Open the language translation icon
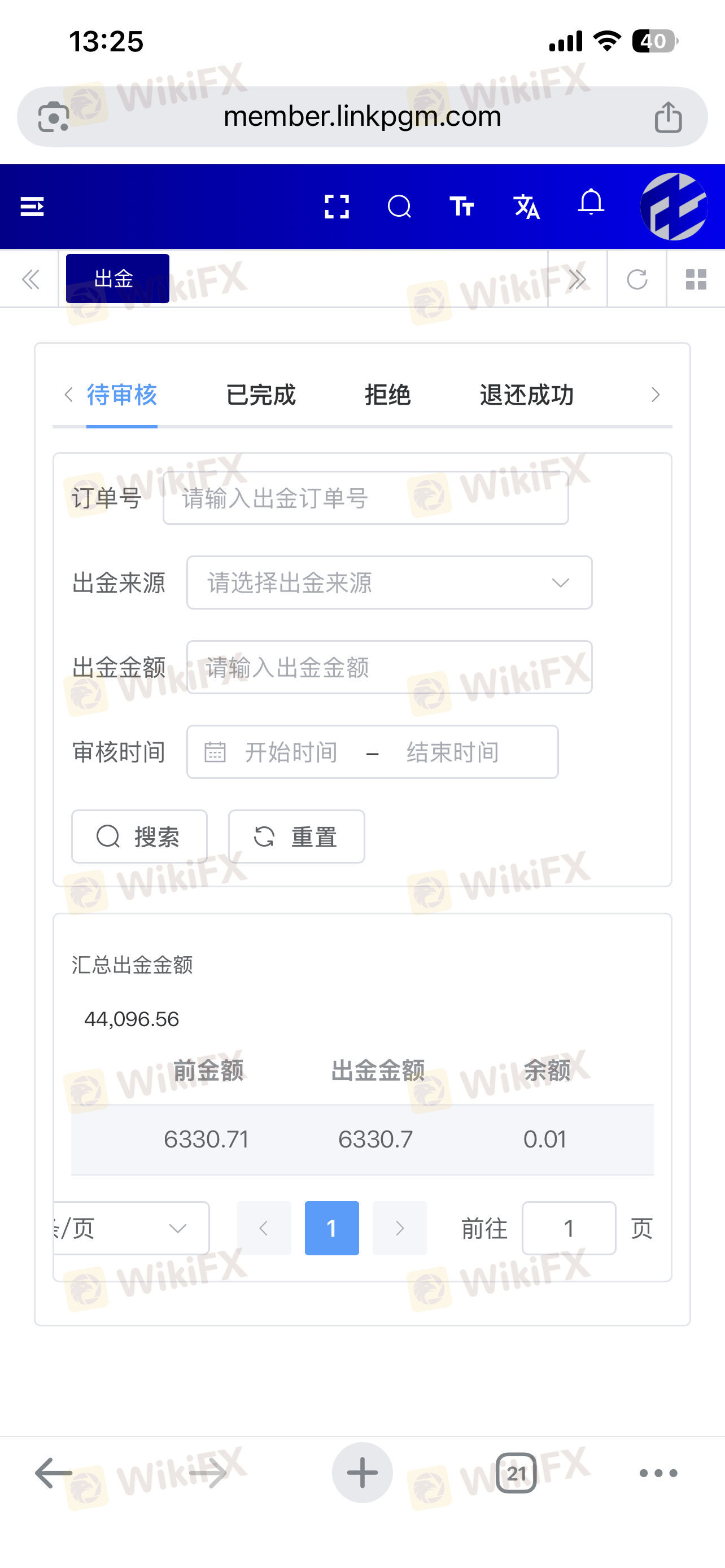This screenshot has height=1568, width=725. point(527,207)
